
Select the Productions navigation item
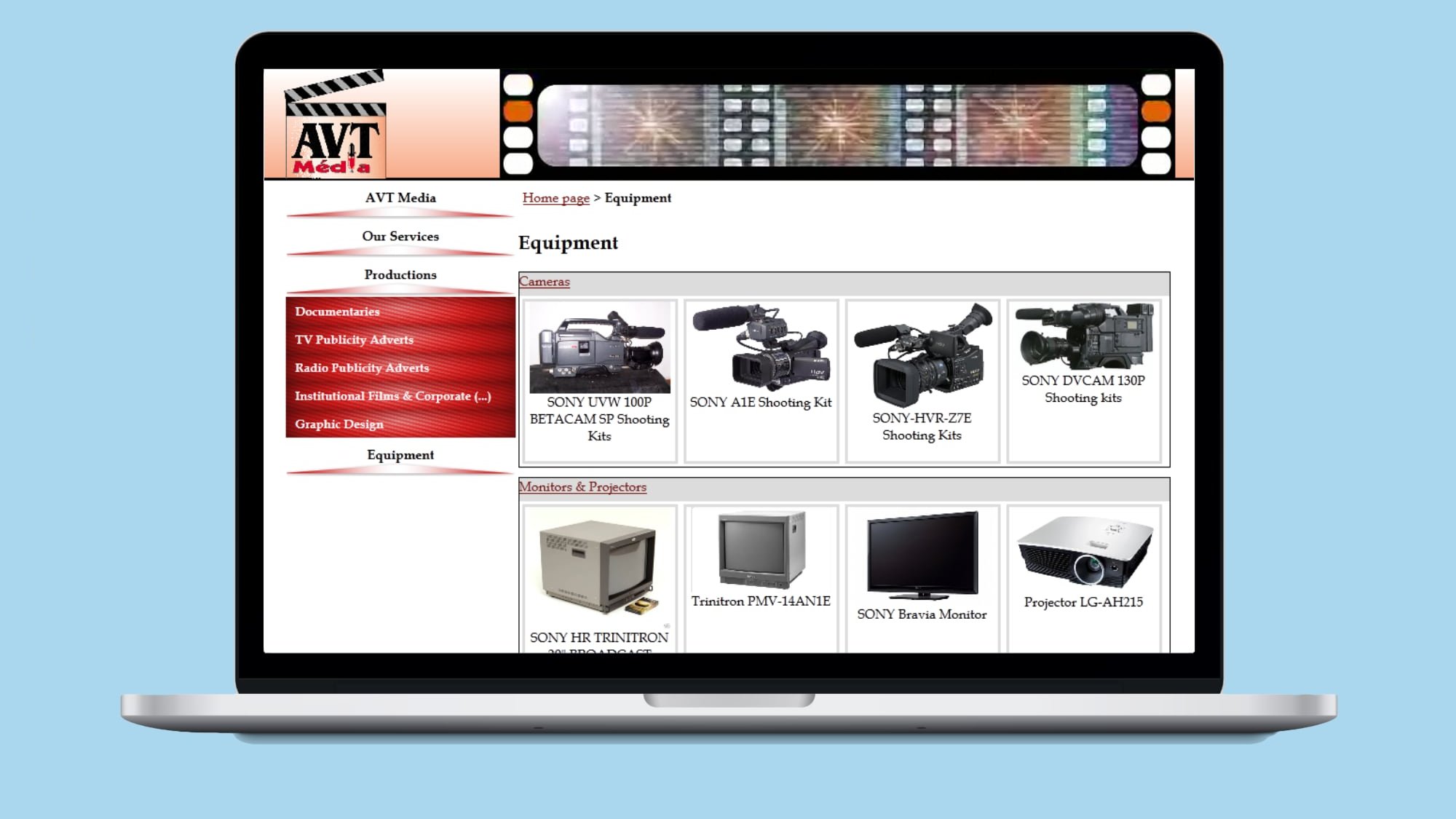coord(400,275)
